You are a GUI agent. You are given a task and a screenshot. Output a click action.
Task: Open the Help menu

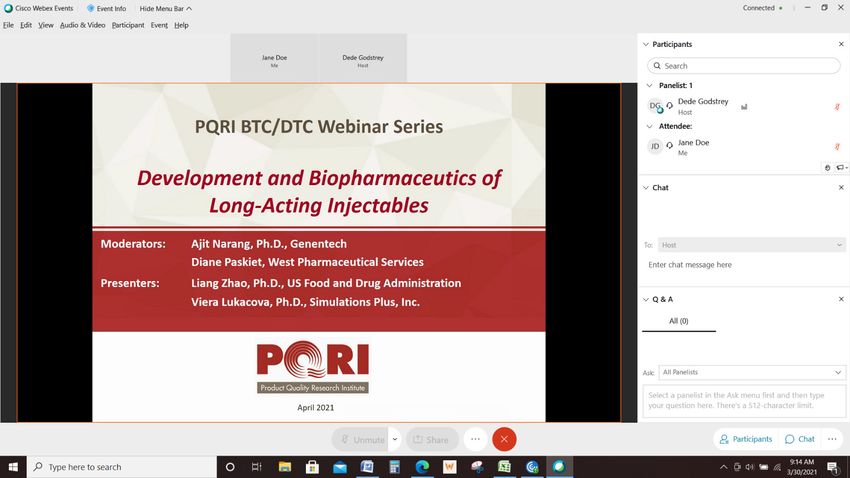click(181, 25)
